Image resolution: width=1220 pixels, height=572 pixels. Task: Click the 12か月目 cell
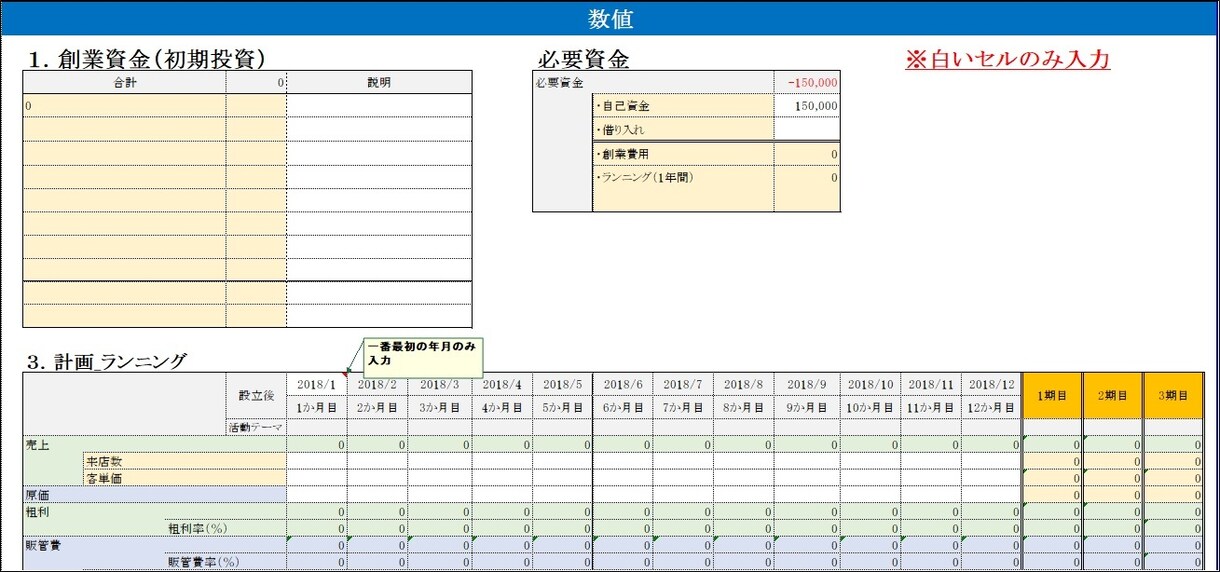(992, 407)
